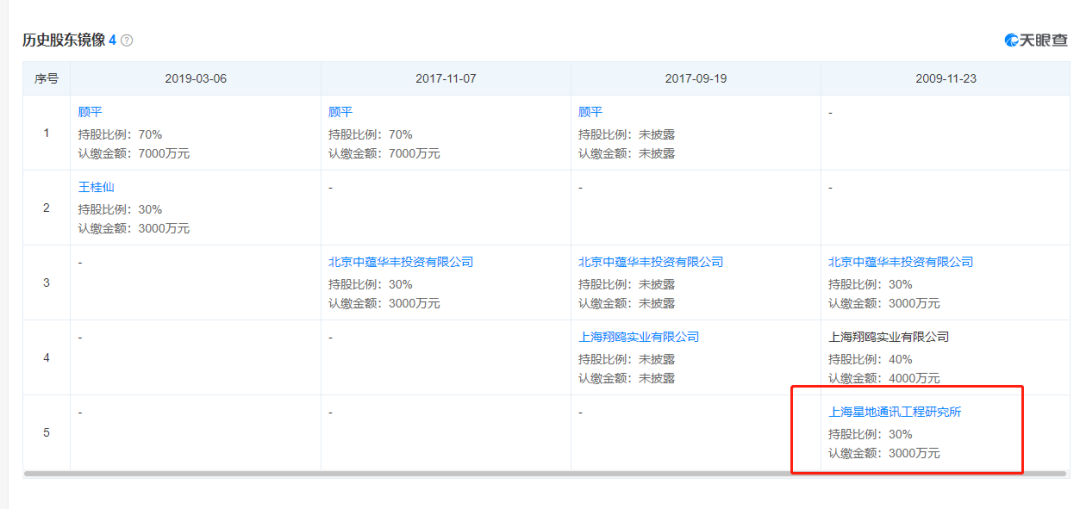
Task: Open 顾平 link in the 2019-03-06 column
Action: 90,112
